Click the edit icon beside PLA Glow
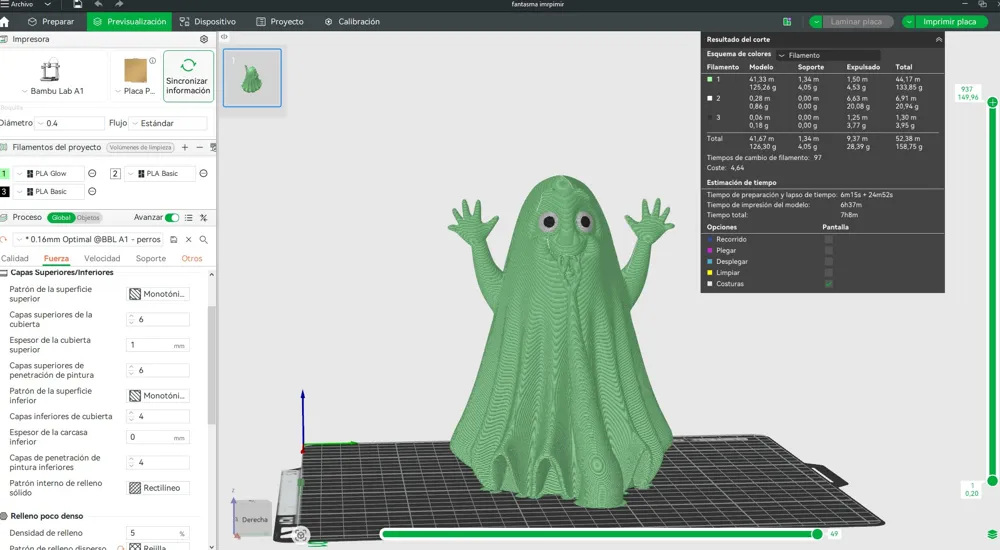 click(92, 174)
